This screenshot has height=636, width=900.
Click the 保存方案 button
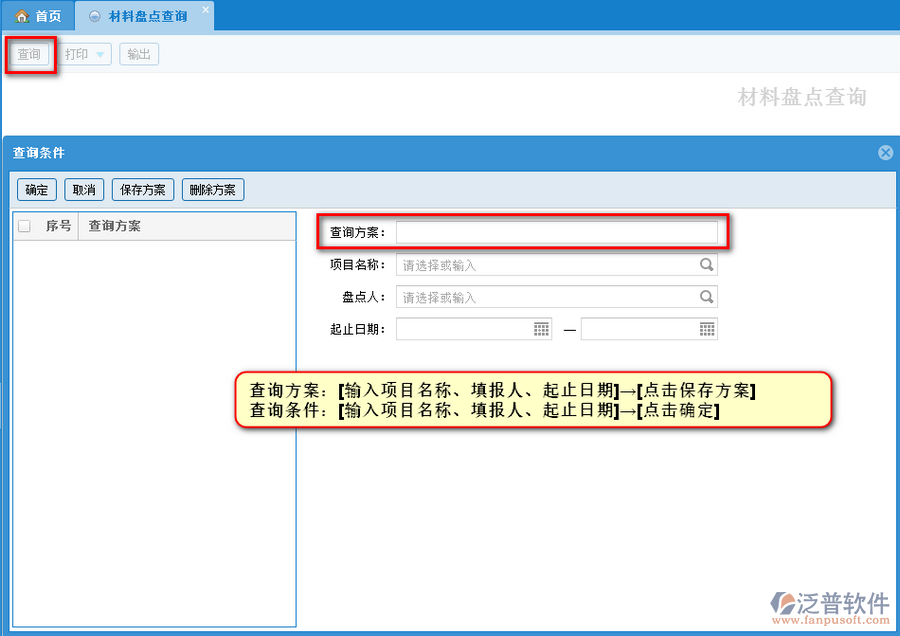[144, 190]
